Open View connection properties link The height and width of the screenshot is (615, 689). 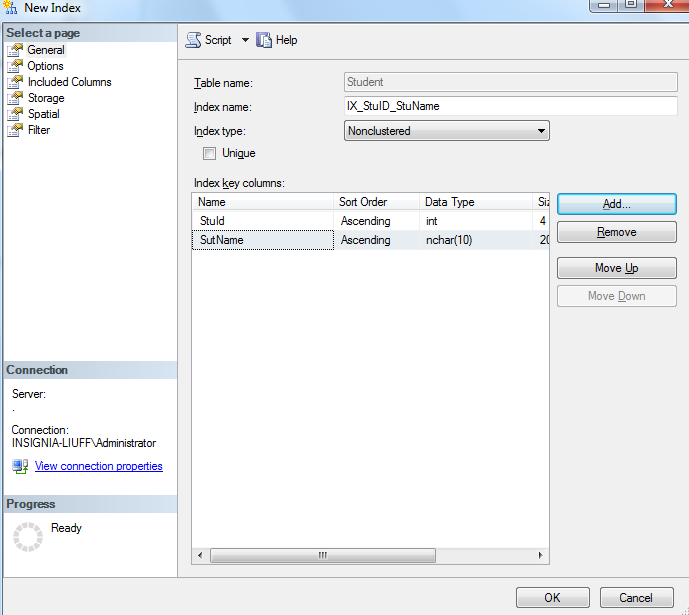tap(98, 466)
